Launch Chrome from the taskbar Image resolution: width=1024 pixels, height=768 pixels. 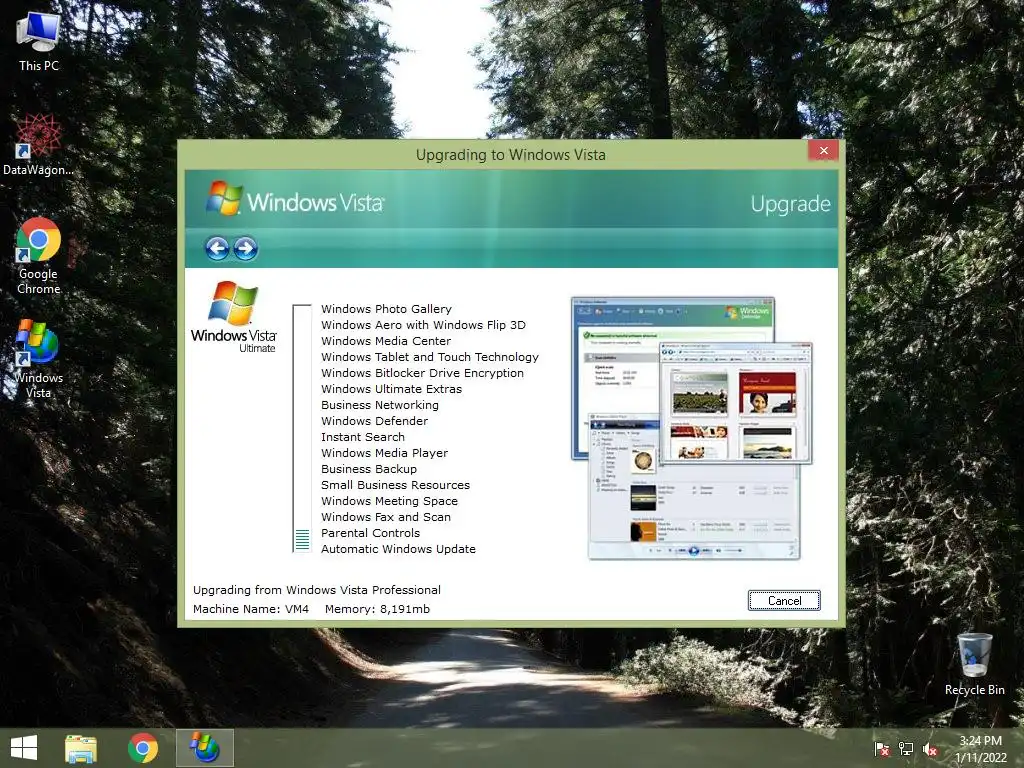143,748
